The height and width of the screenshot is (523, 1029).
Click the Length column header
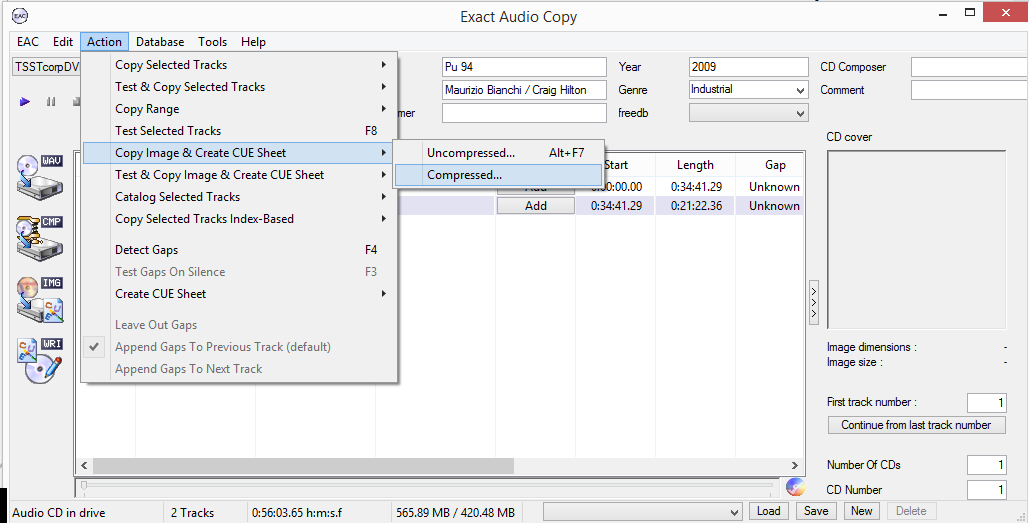(695, 165)
